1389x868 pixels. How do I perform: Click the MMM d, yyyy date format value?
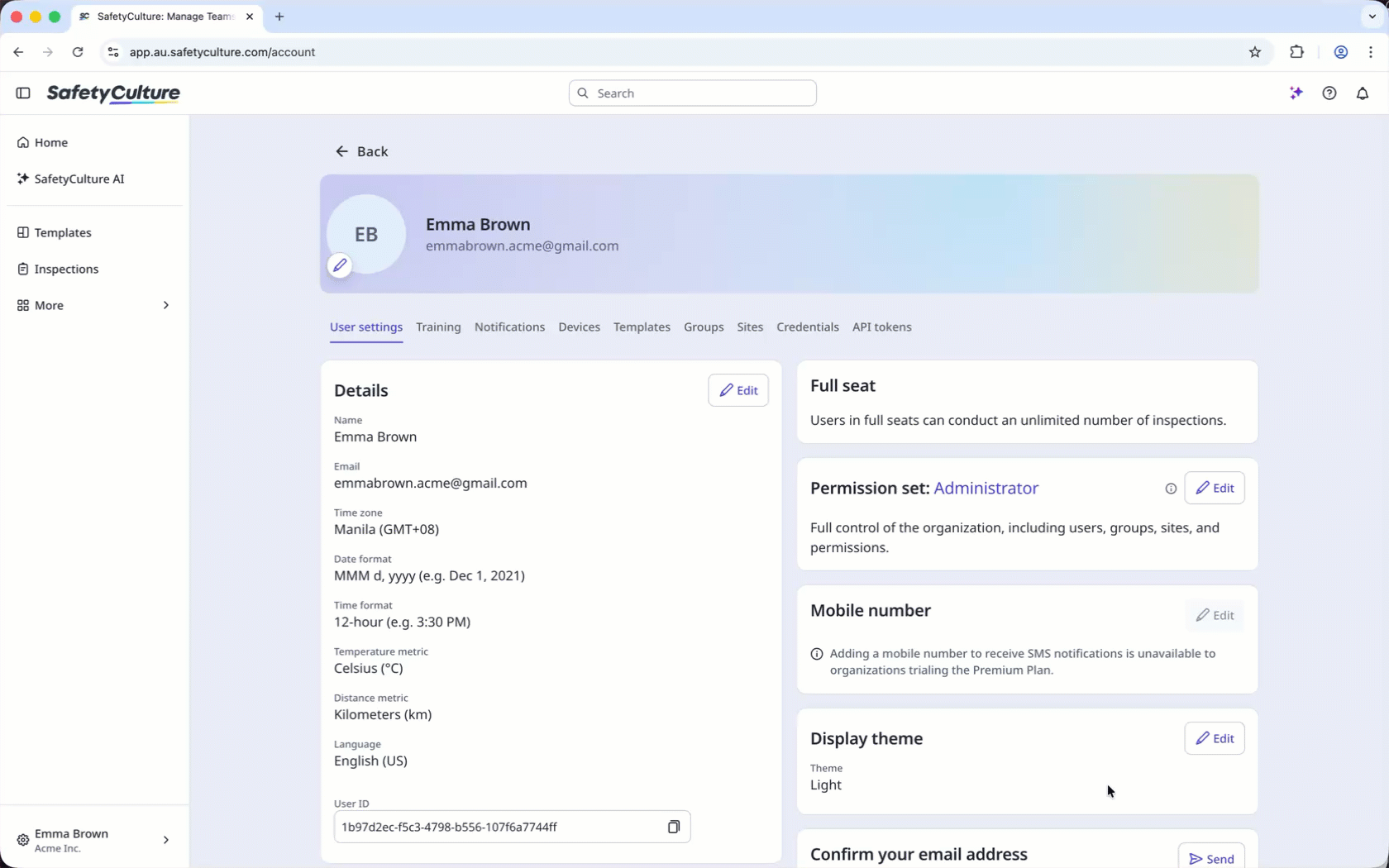(429, 576)
